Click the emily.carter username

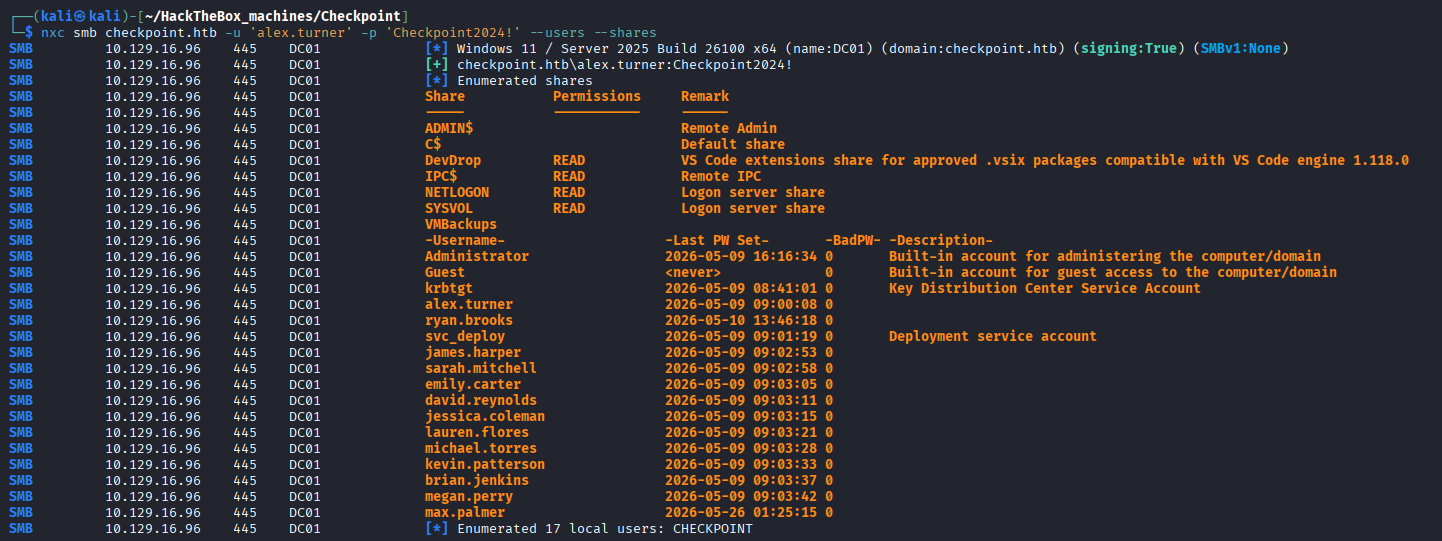473,384
